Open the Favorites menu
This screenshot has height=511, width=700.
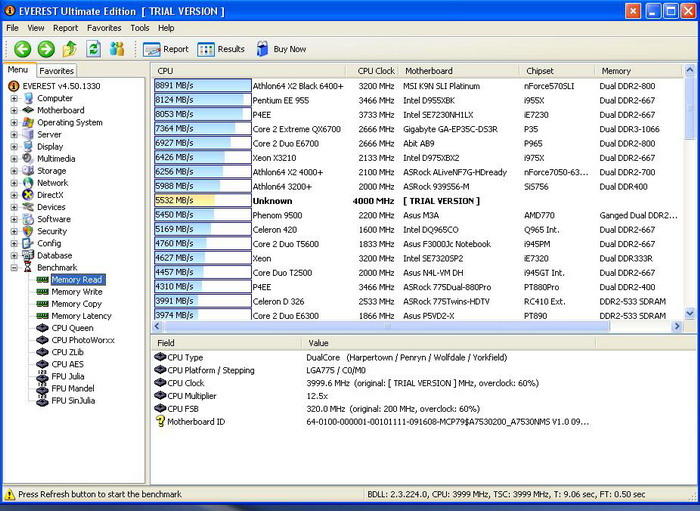pos(104,28)
